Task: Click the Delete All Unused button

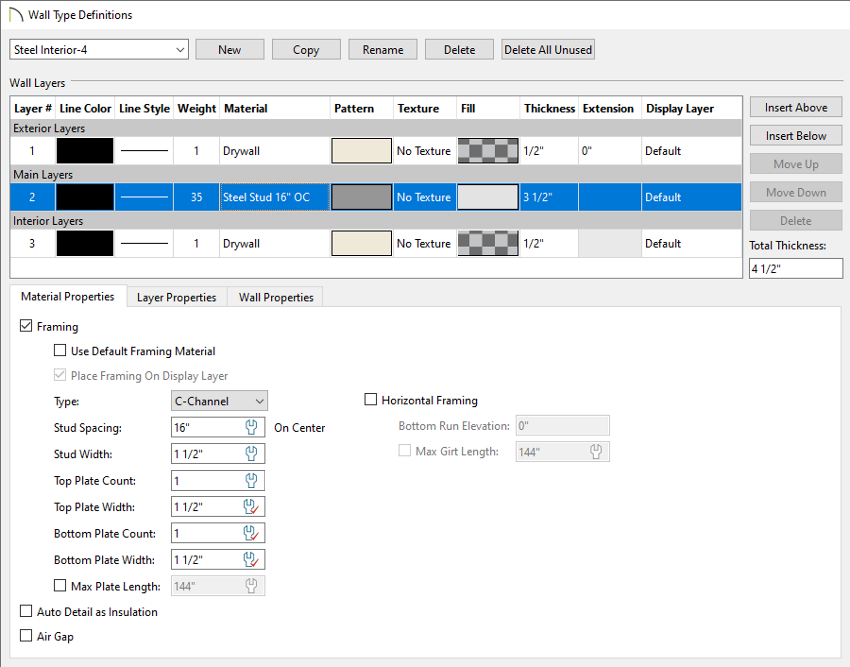Action: (548, 49)
